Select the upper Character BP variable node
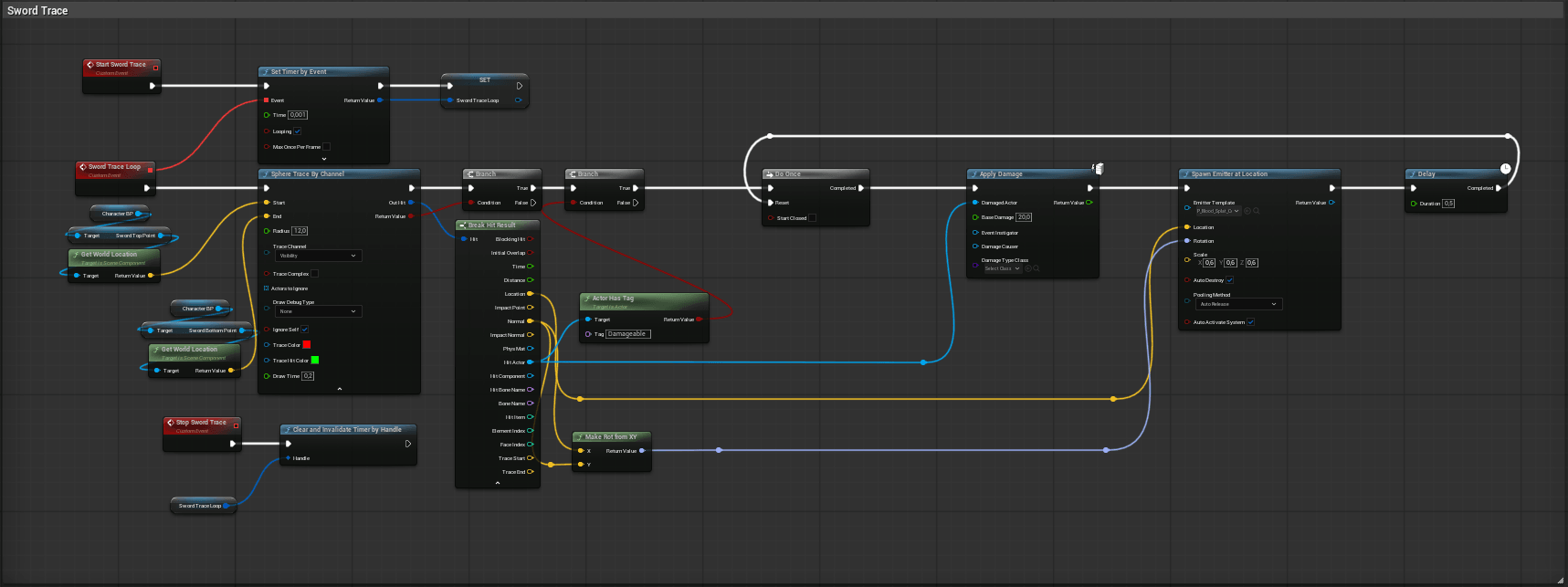Screen dimensions: 1568x587 [x=119, y=214]
